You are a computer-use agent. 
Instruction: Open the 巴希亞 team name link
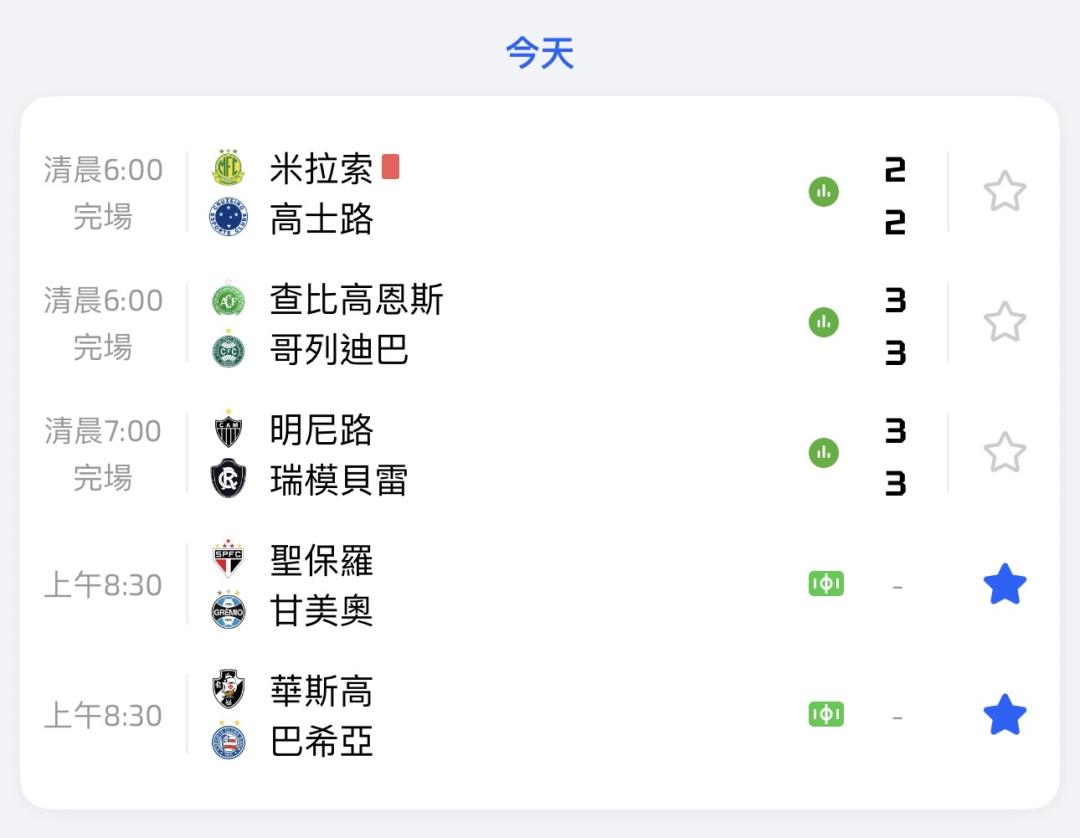pos(321,742)
